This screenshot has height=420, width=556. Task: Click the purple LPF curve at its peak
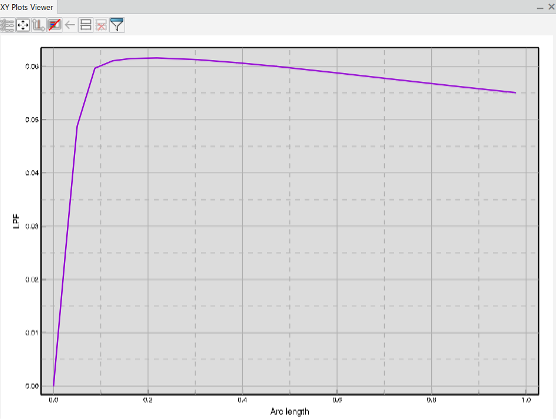click(156, 58)
